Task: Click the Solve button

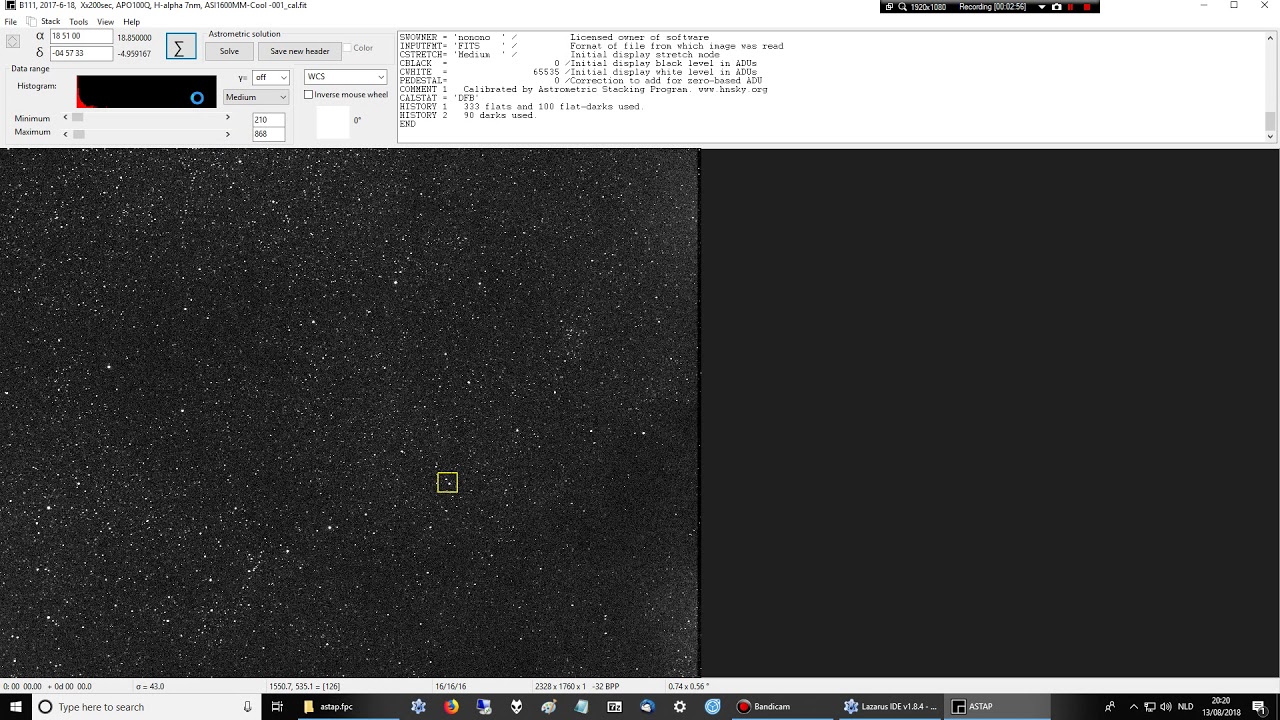Action: coord(230,51)
